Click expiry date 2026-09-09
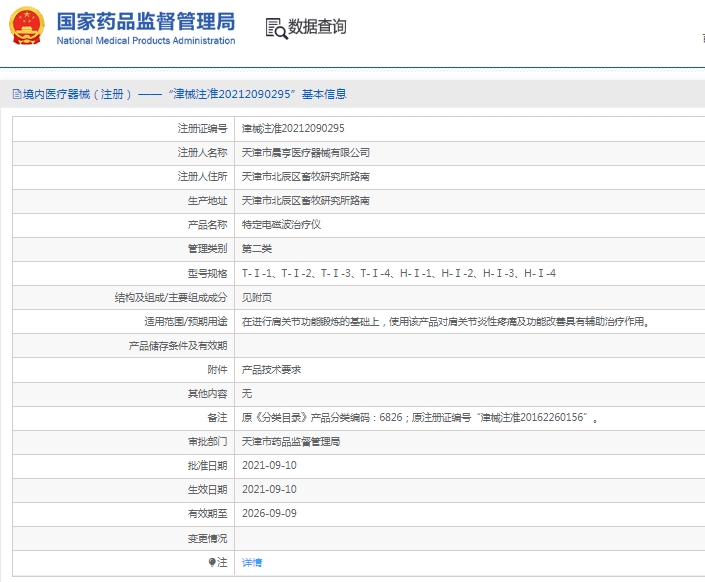 pyautogui.click(x=269, y=513)
